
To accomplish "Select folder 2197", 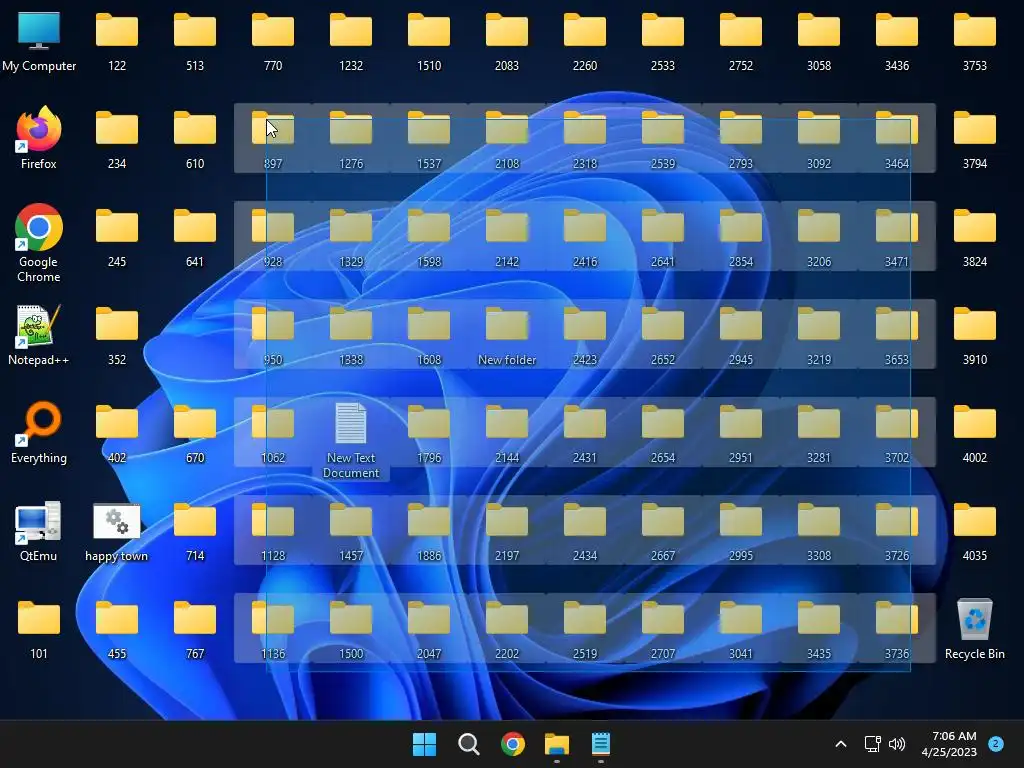I will [x=507, y=530].
